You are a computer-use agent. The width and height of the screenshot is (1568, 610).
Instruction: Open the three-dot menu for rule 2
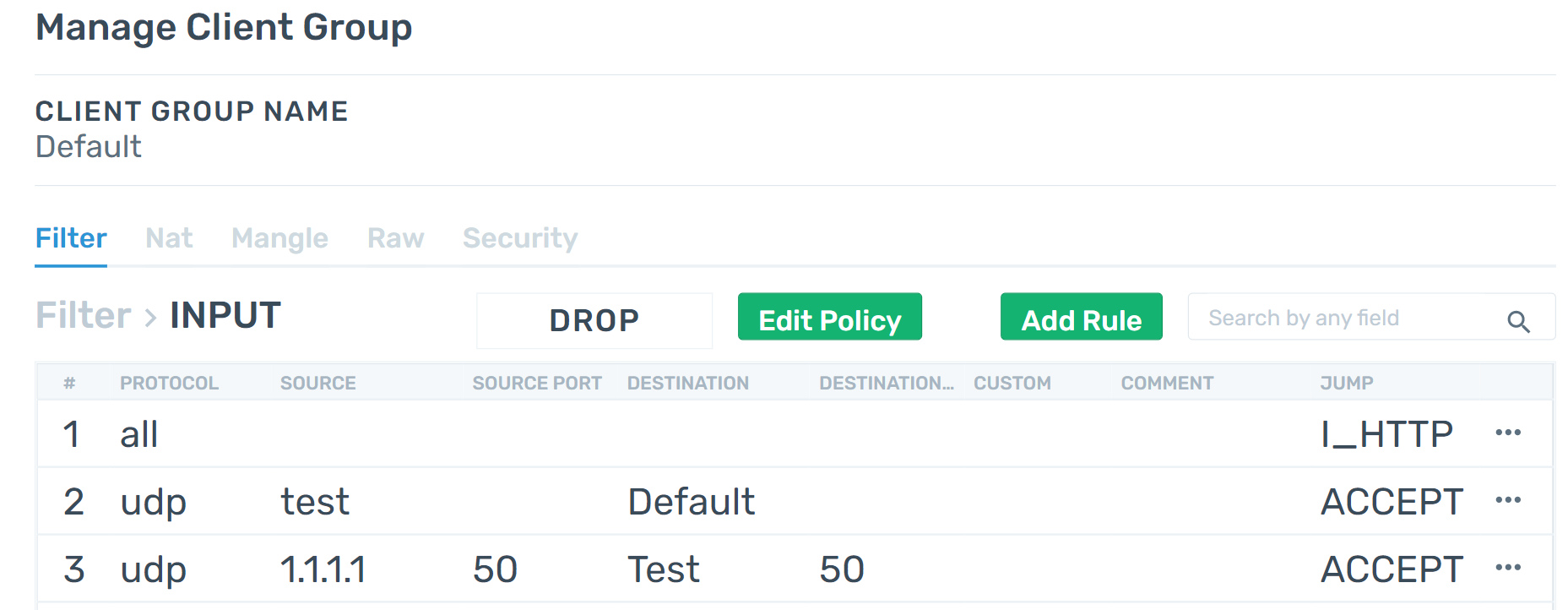pos(1507,500)
